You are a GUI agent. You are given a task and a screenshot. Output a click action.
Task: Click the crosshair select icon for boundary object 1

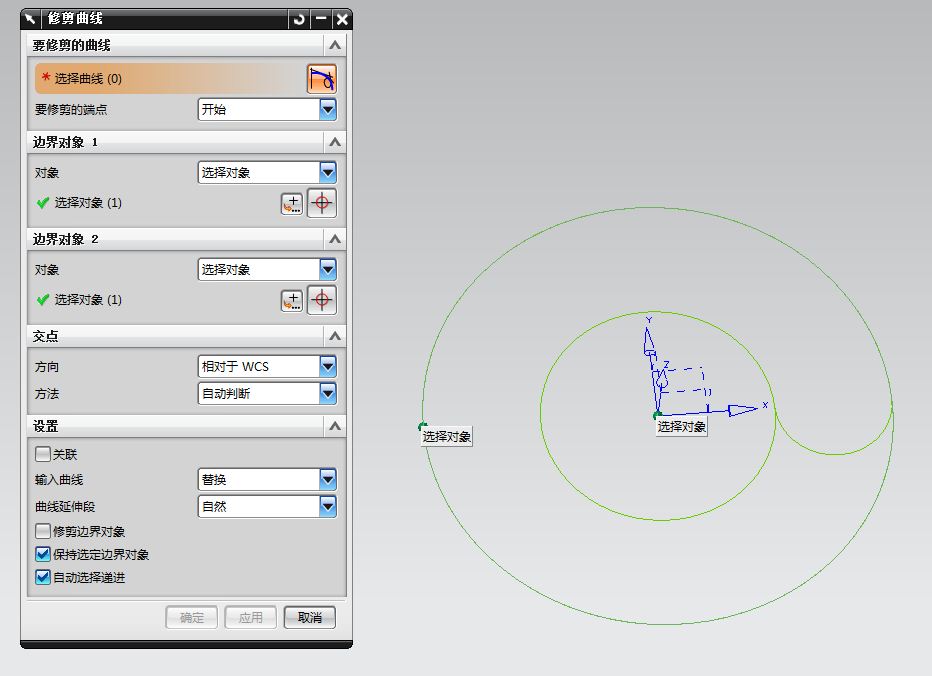(x=322, y=203)
